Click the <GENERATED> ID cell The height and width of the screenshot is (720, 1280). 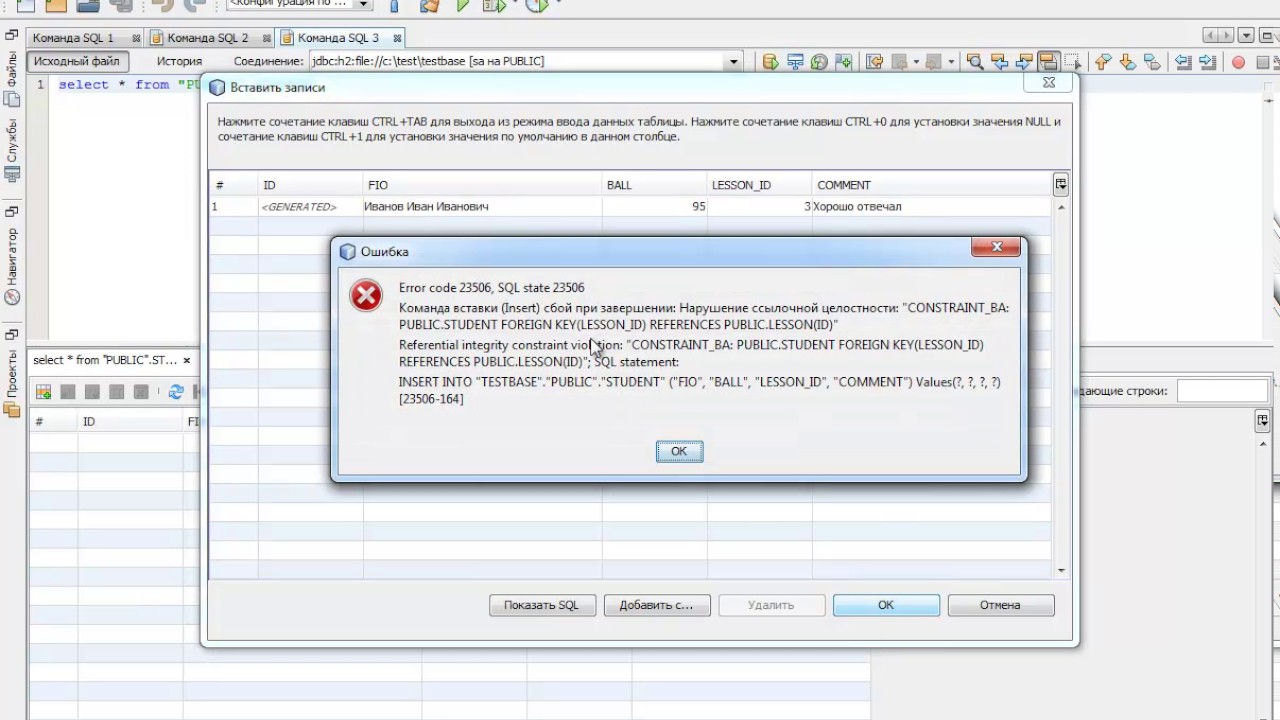click(x=310, y=207)
